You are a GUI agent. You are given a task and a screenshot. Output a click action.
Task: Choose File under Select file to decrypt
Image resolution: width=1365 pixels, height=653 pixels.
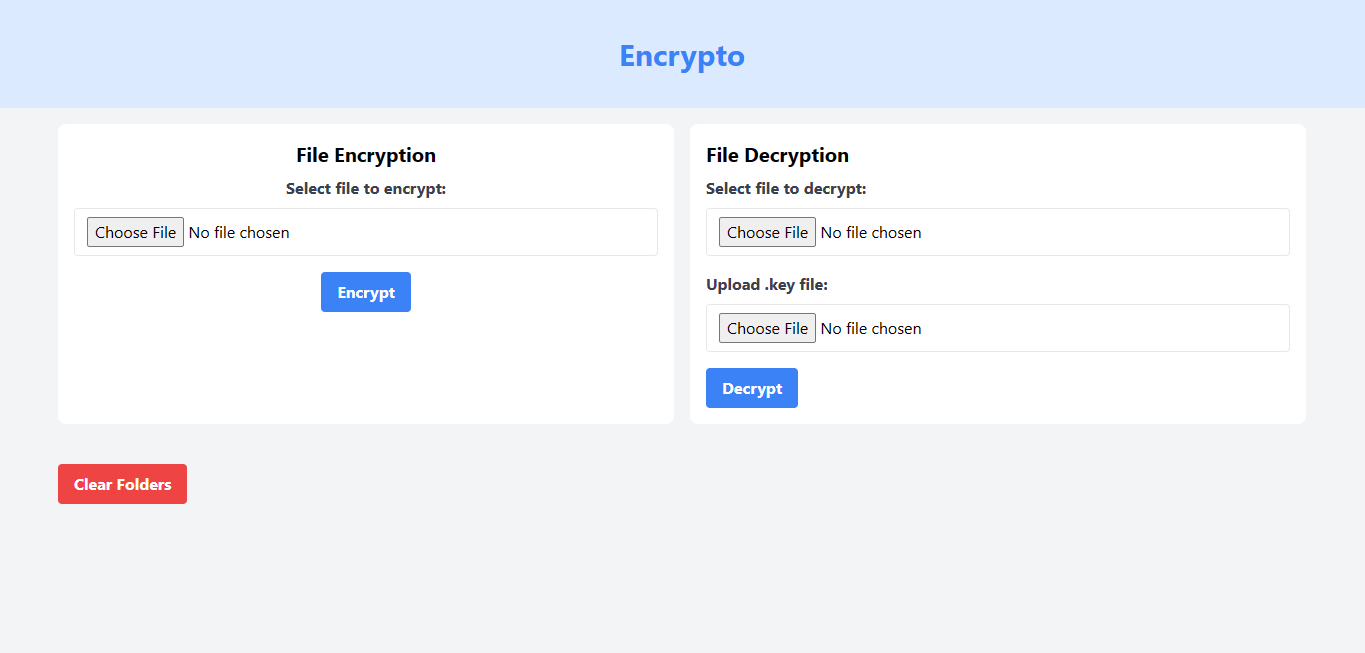pos(767,232)
